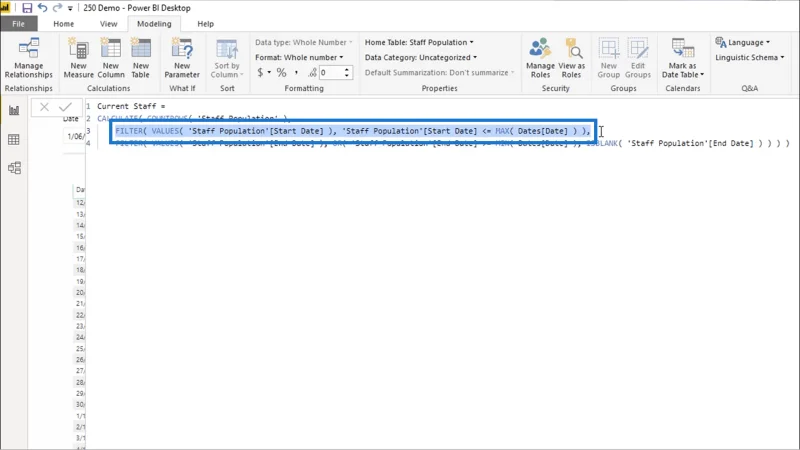The image size is (800, 450).
Task: Open the File menu
Action: [18, 24]
